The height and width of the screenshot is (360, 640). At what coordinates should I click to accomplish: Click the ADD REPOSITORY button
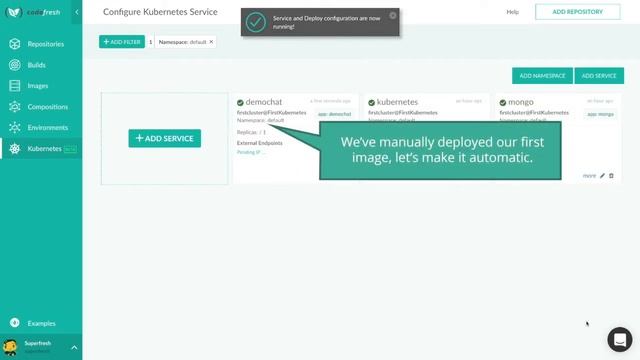click(x=578, y=12)
